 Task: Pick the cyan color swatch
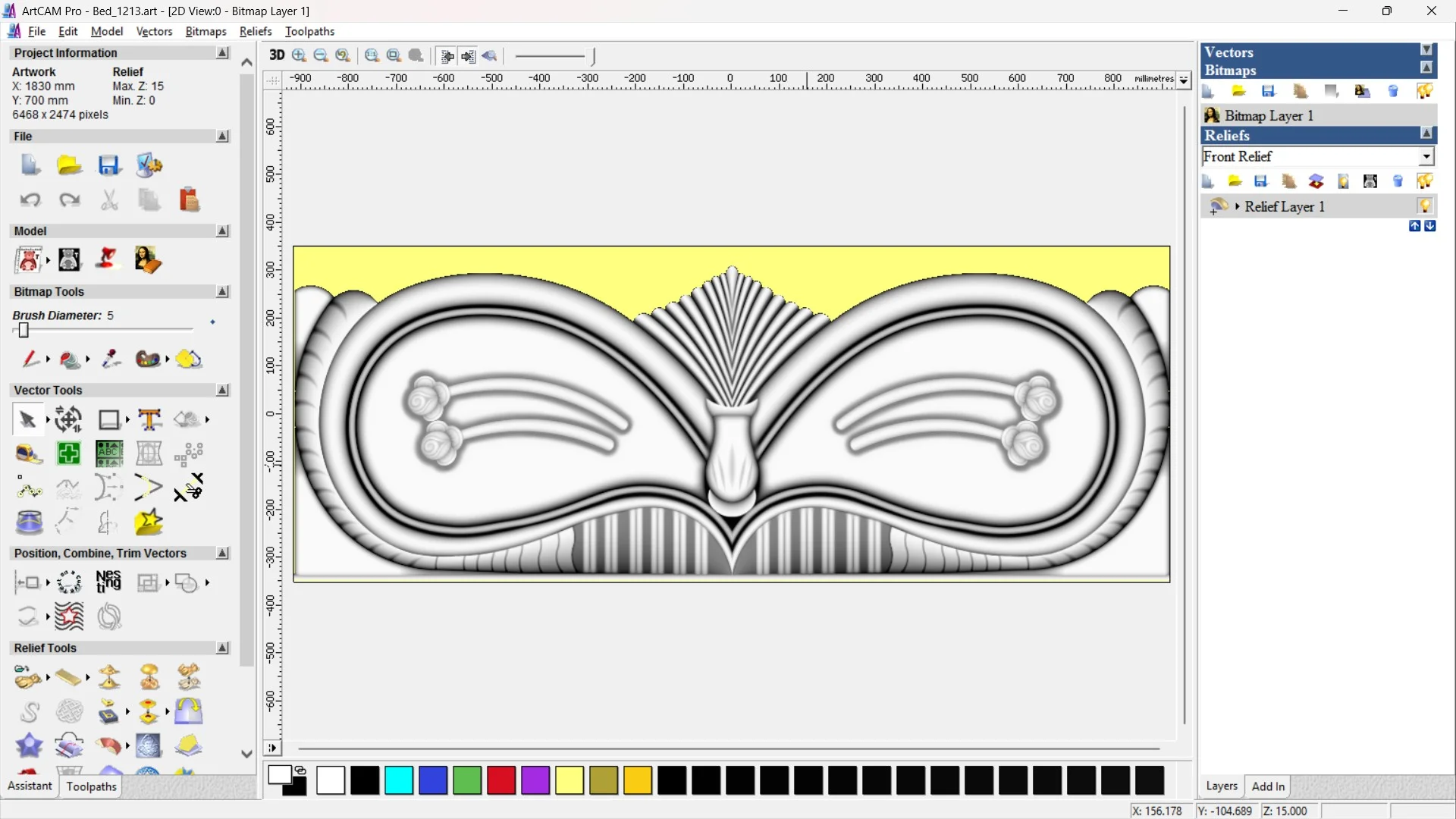click(x=398, y=780)
